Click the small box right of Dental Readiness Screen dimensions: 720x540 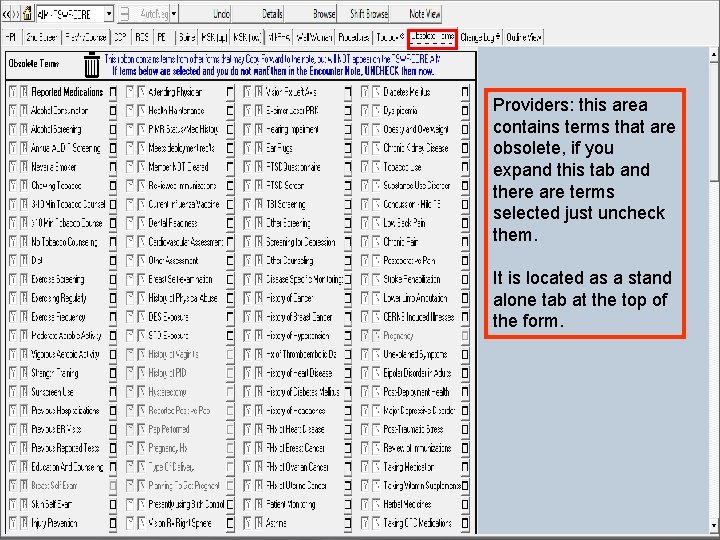click(230, 224)
